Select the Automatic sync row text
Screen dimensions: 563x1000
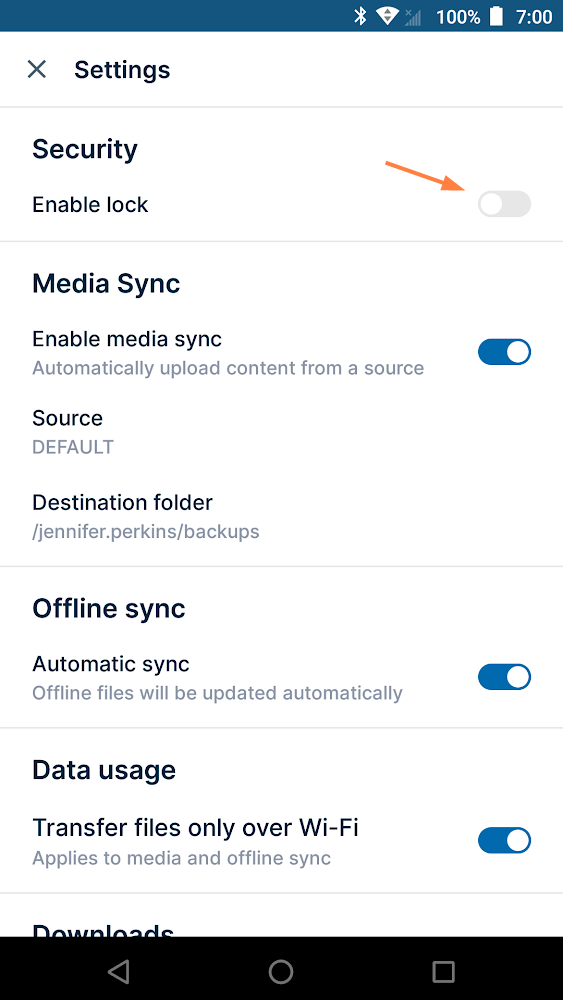[111, 664]
